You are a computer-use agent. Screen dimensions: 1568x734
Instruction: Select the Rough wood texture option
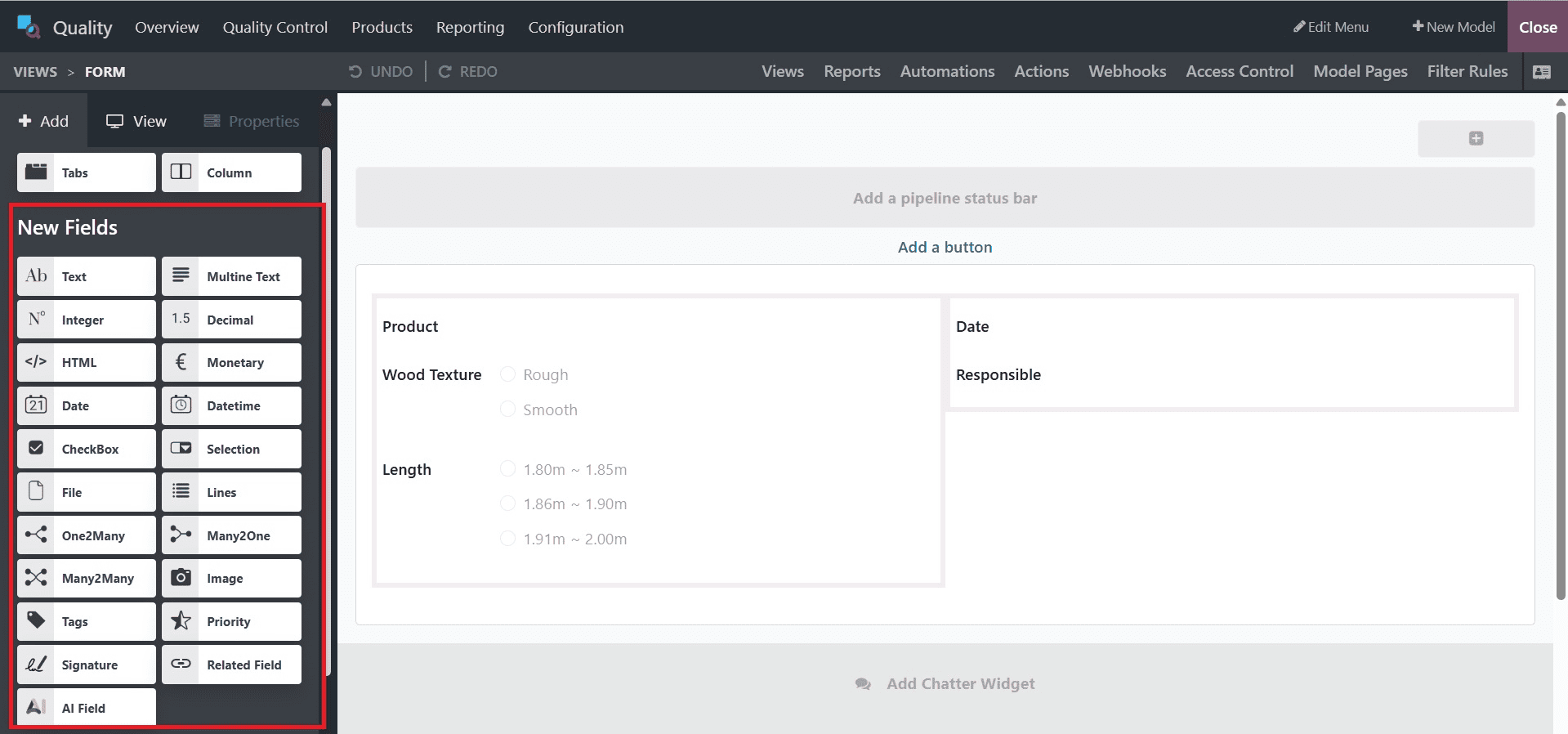pos(507,374)
